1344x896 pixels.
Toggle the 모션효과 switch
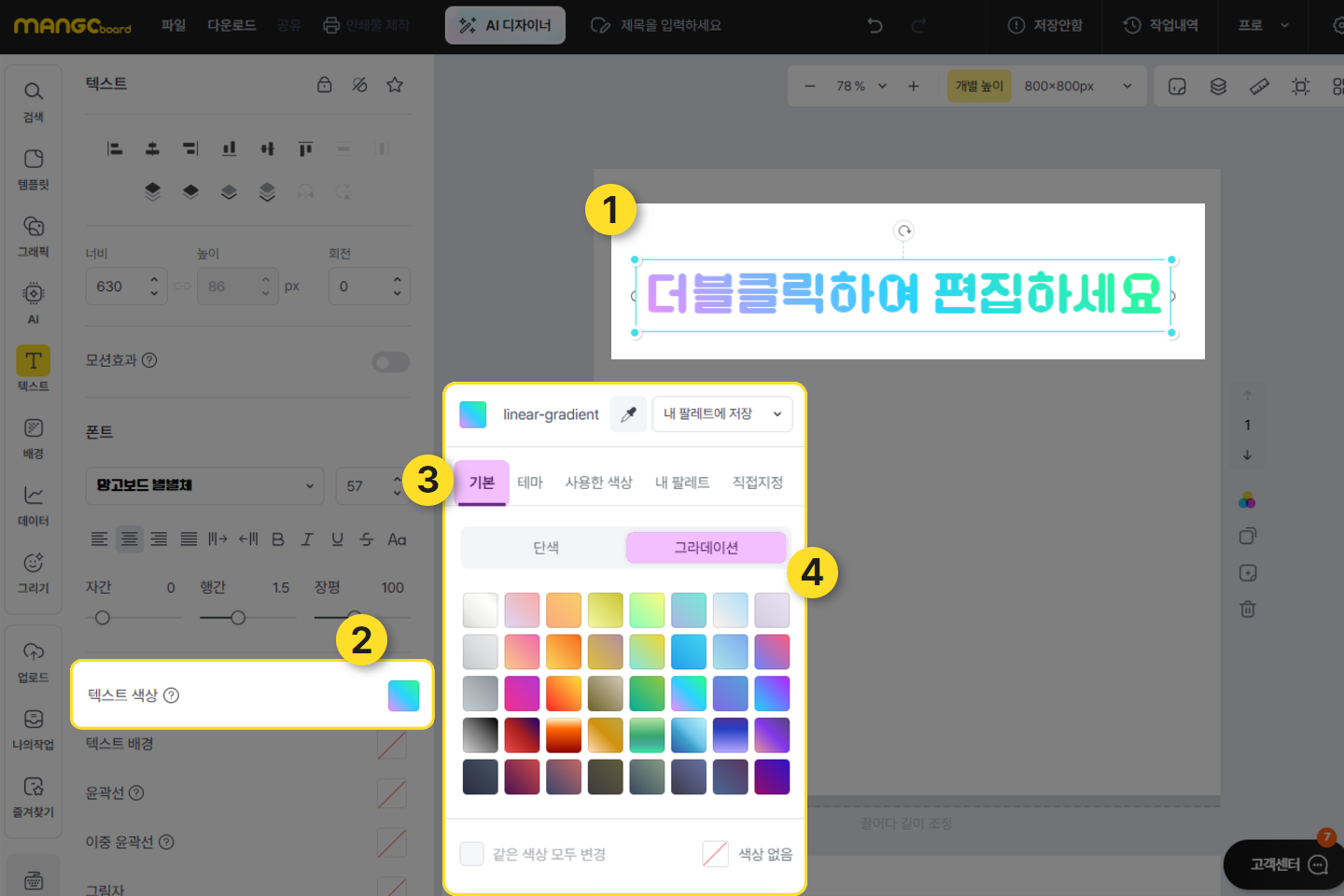tap(390, 362)
